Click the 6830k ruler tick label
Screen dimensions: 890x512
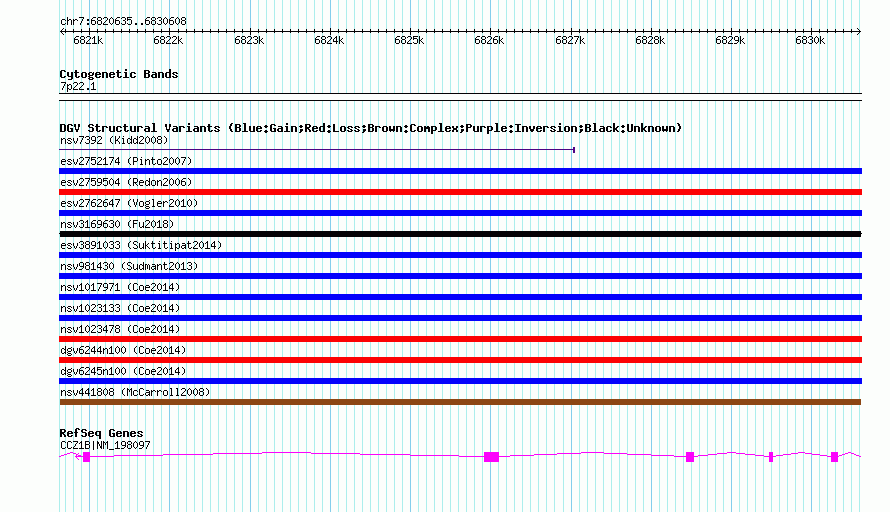pos(810,40)
